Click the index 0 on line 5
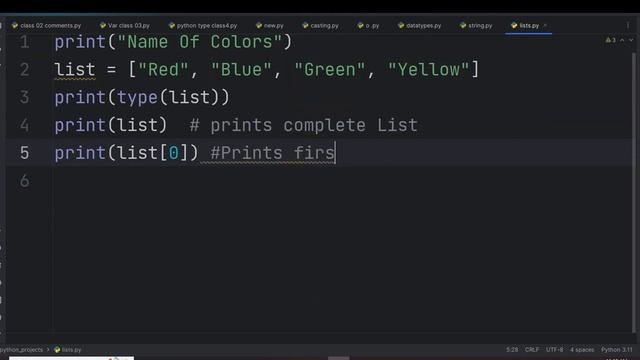 point(173,153)
